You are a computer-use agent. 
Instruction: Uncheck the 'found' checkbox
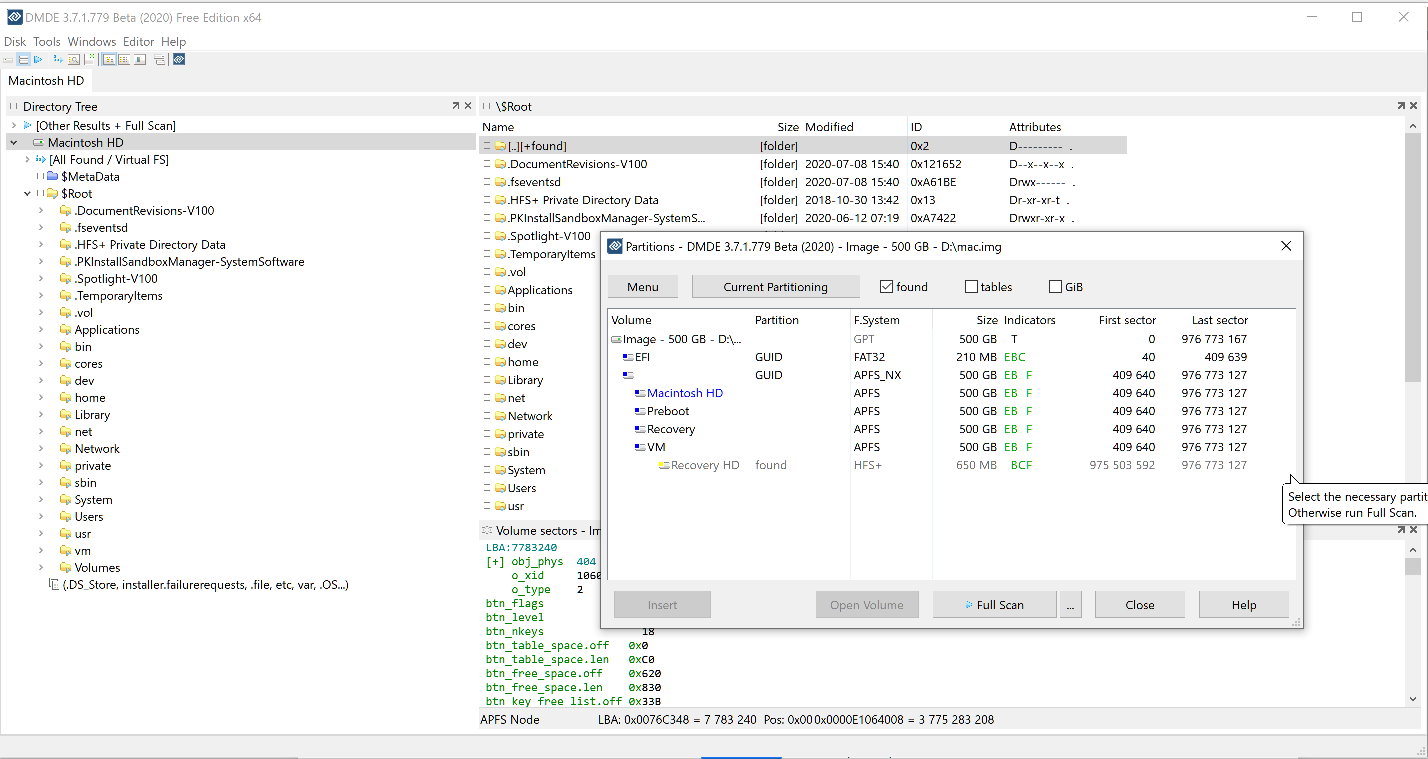(886, 287)
